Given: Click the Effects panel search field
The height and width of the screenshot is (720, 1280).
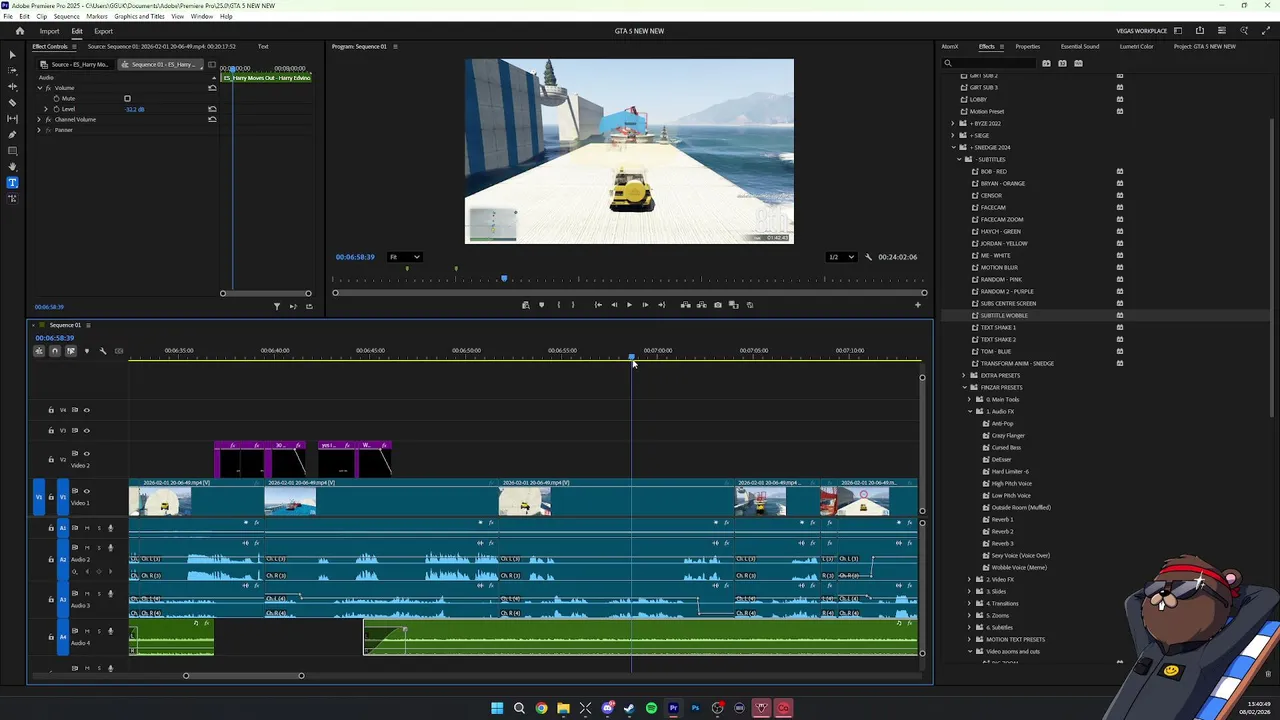Looking at the screenshot, I should (990, 63).
